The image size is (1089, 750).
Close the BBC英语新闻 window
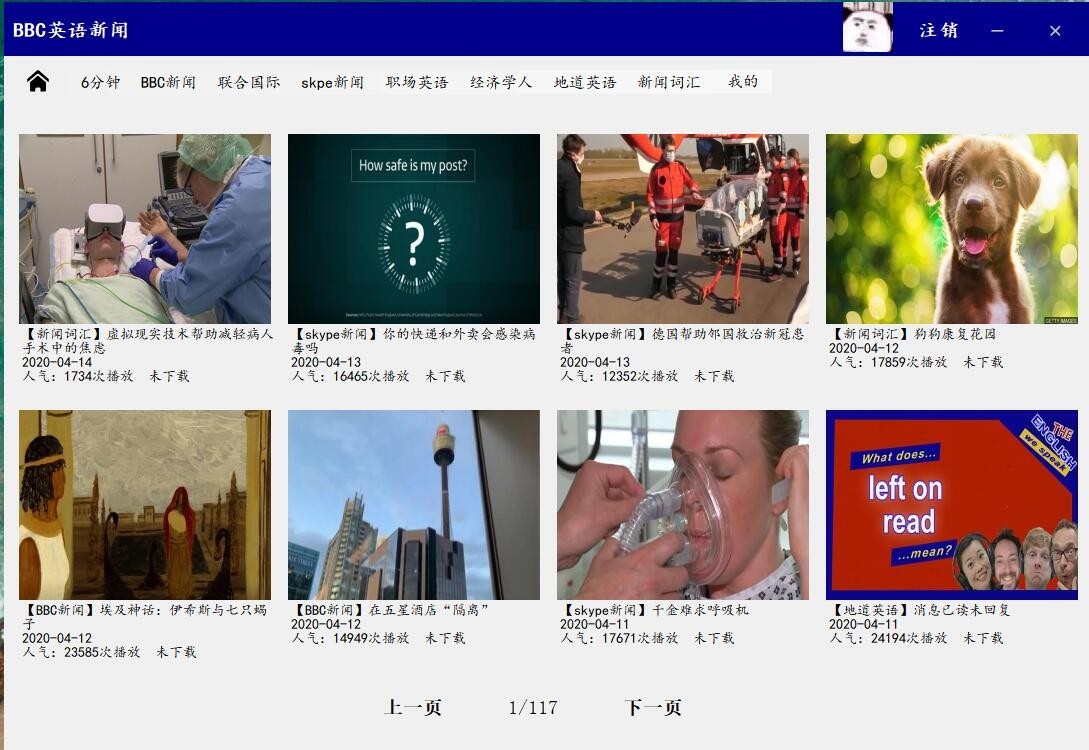coord(1055,31)
